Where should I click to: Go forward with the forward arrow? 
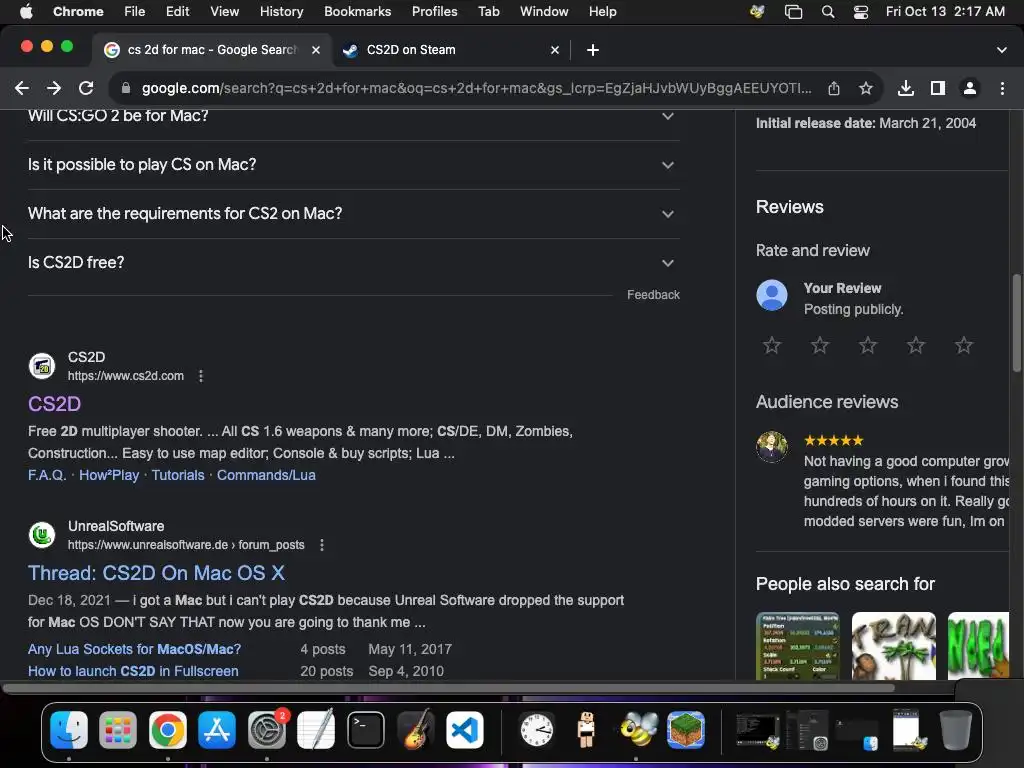pyautogui.click(x=54, y=88)
